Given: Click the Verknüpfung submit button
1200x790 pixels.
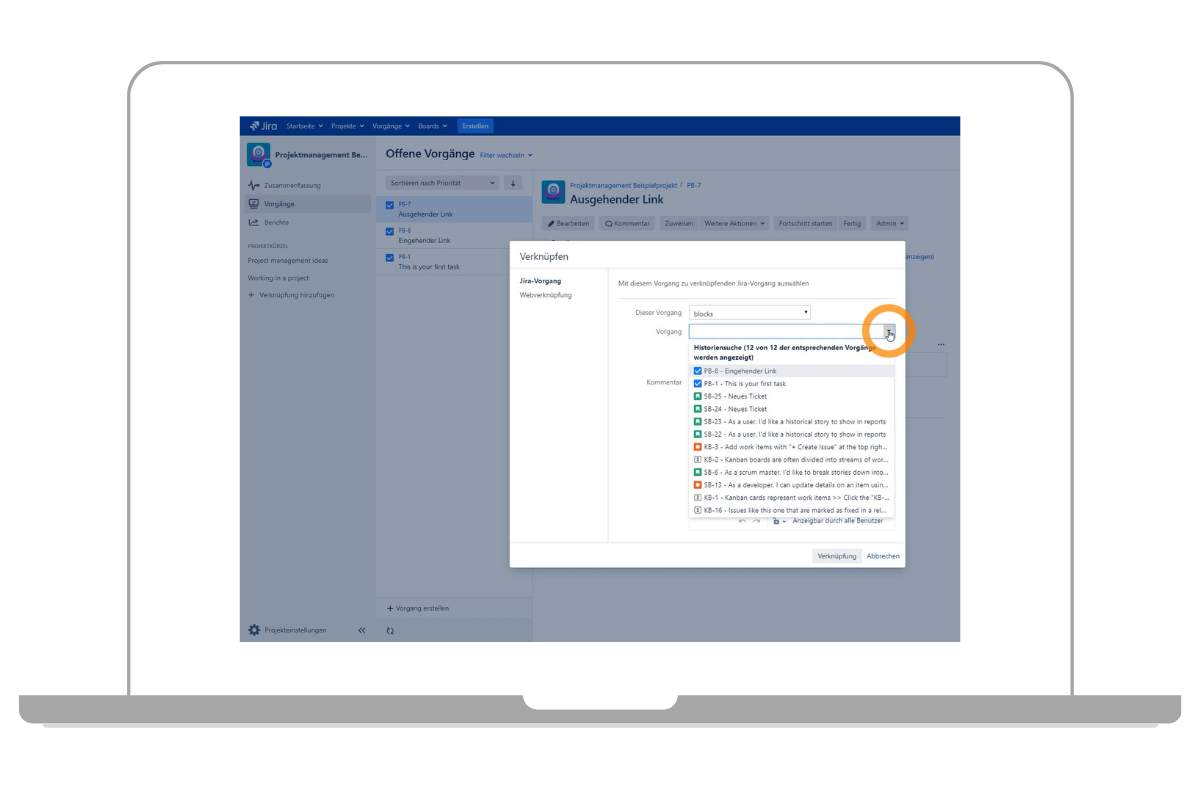Looking at the screenshot, I should [x=837, y=556].
